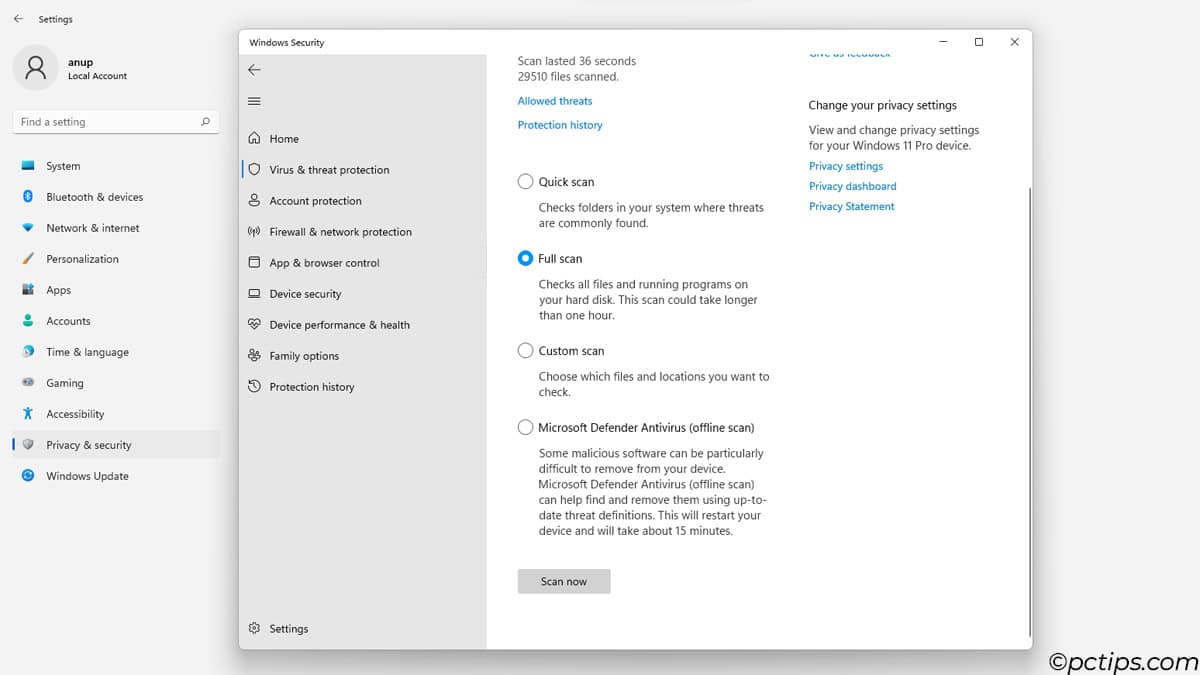Click the anup Local Account profile name

(97, 68)
